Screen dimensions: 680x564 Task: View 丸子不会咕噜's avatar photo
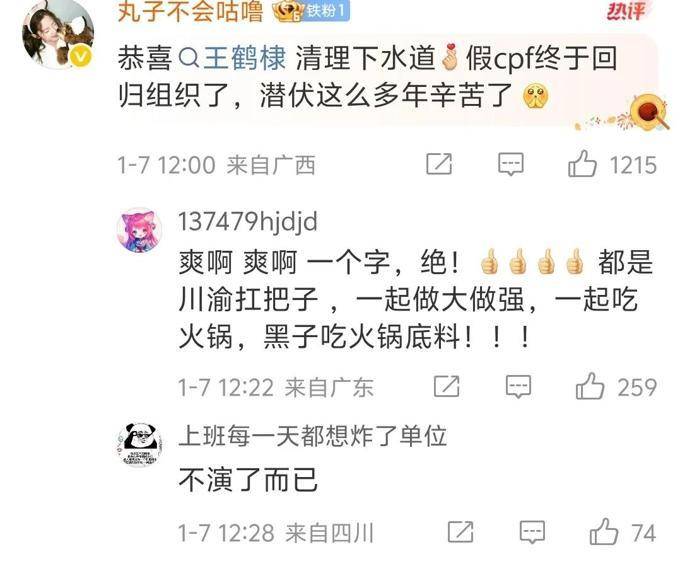[59, 33]
